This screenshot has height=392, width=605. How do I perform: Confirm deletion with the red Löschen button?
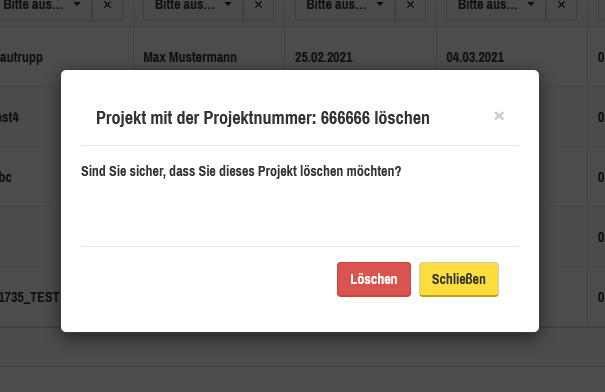373,279
